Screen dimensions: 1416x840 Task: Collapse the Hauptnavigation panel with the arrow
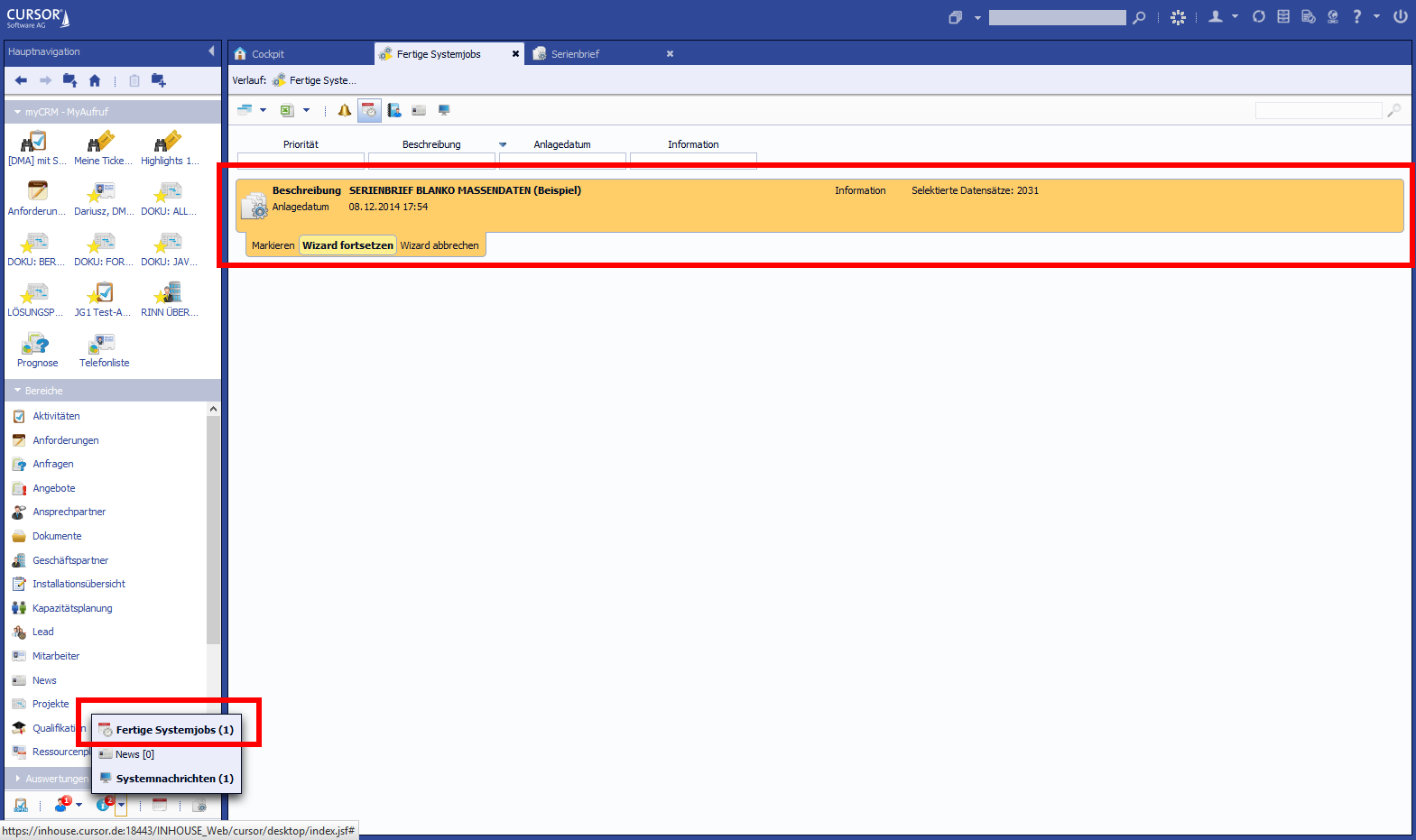click(211, 51)
